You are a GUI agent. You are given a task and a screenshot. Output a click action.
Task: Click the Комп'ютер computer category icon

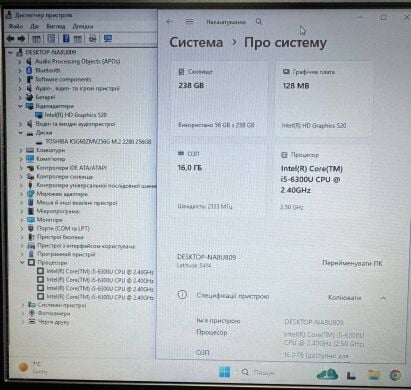tap(30, 159)
